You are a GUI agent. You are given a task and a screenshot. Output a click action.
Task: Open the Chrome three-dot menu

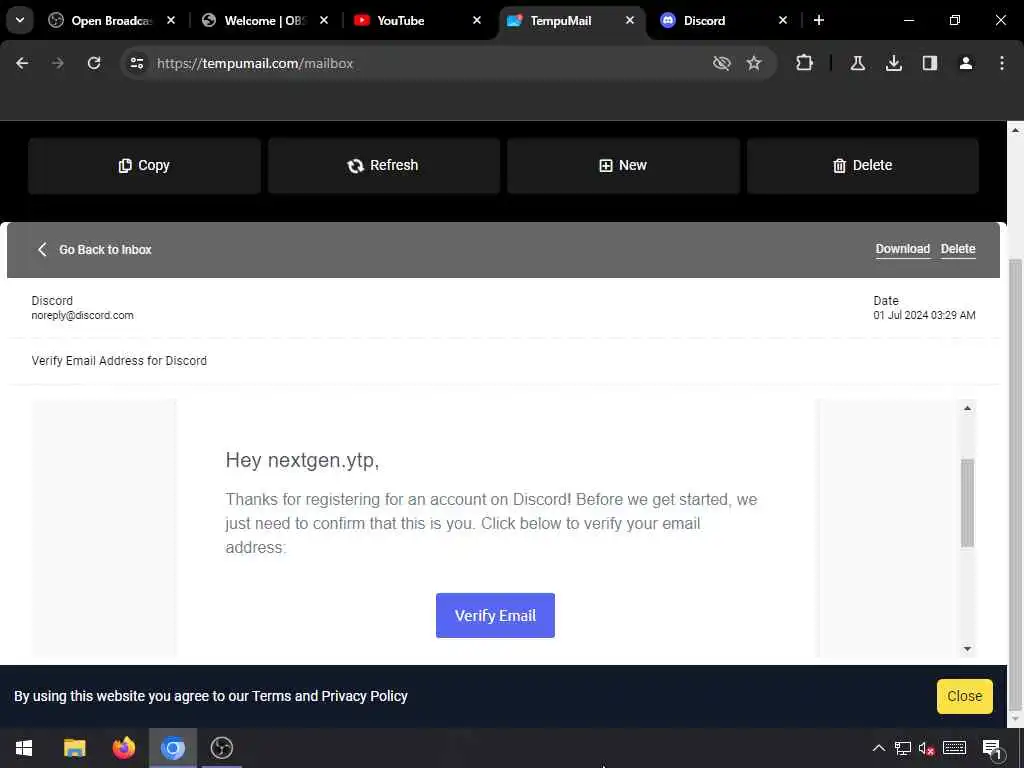[x=1002, y=63]
